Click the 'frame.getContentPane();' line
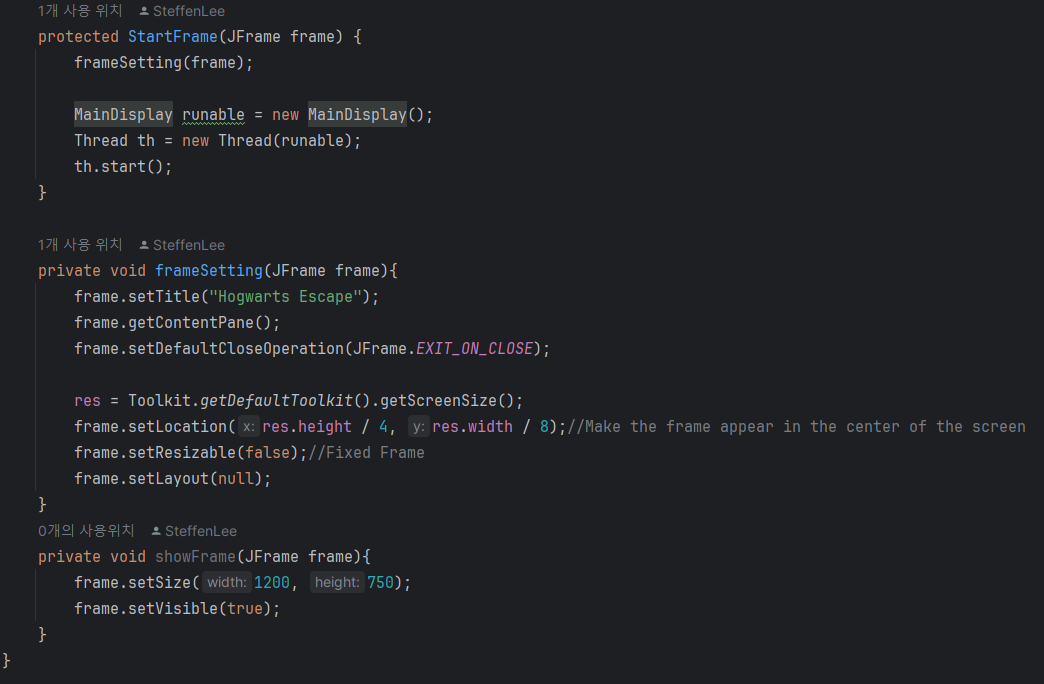 click(x=177, y=322)
